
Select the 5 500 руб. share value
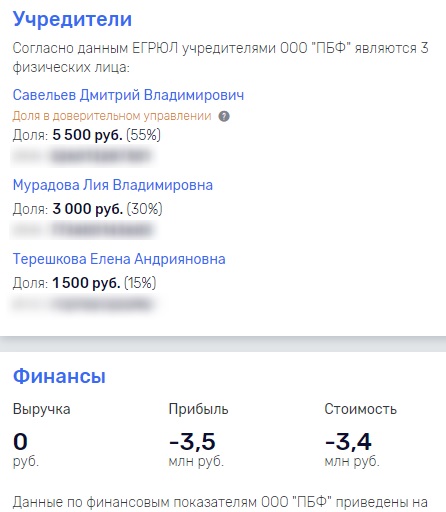pos(87,135)
